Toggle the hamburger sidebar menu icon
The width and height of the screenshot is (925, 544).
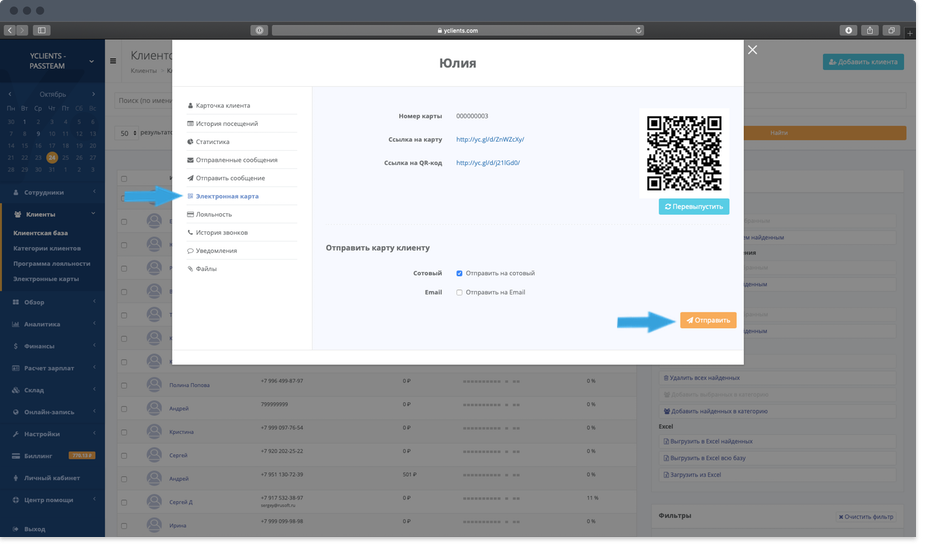(113, 61)
